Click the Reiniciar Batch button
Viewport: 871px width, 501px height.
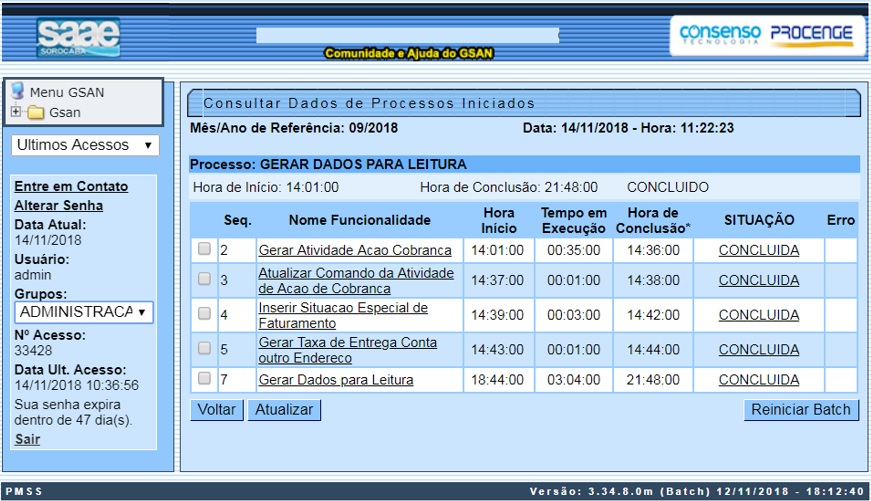(x=801, y=410)
